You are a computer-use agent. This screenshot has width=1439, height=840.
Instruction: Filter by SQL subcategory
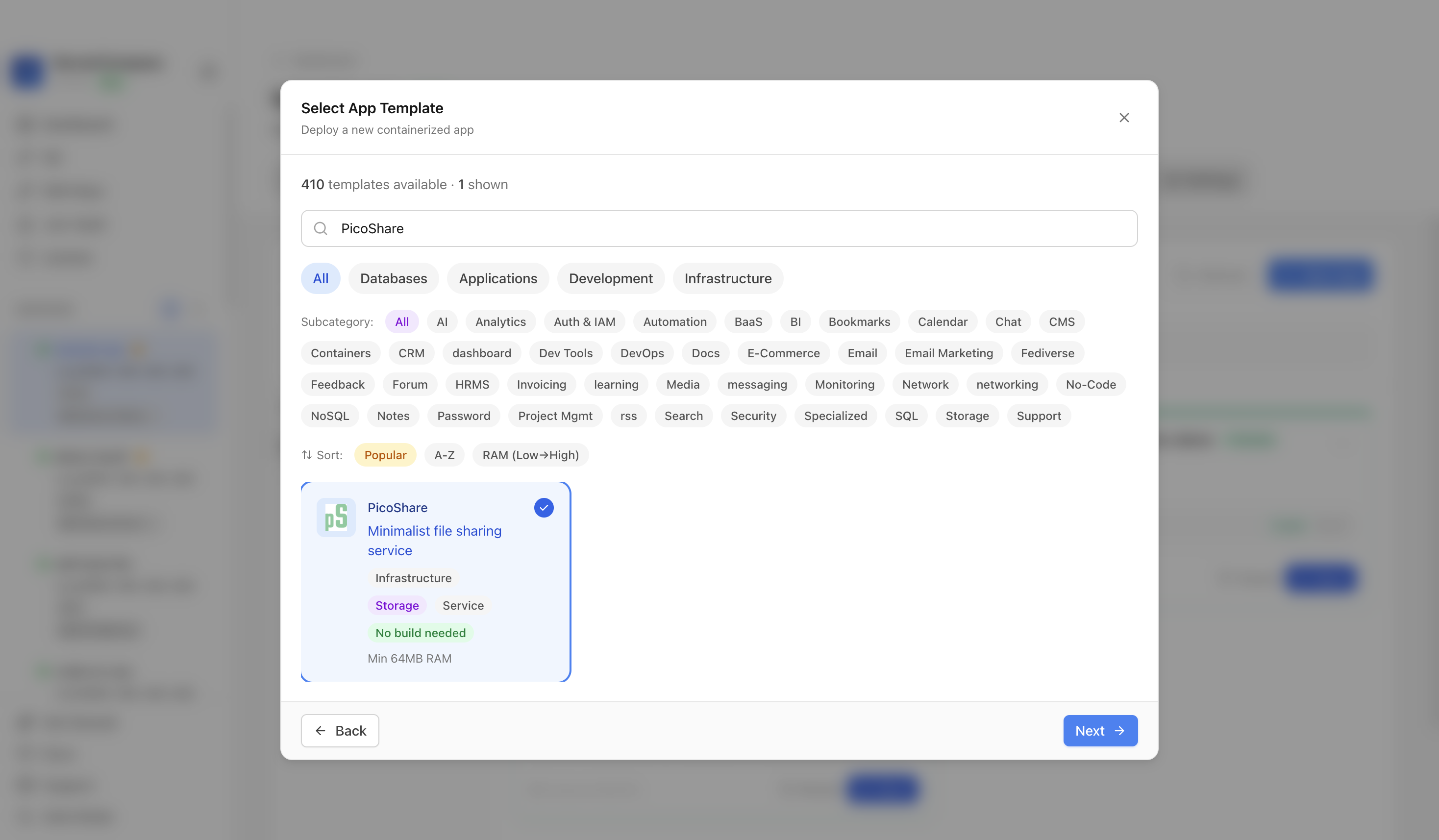906,416
